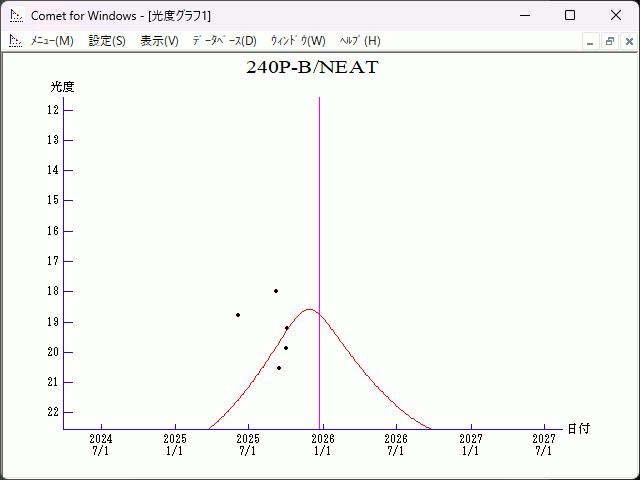Select the lowest observation point near magnitude 20.5
The image size is (640, 480).
point(279,368)
